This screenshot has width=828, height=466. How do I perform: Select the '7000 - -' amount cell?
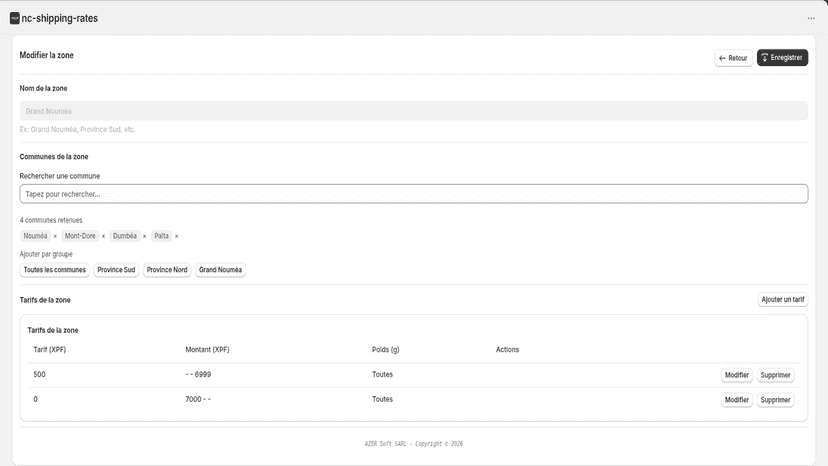tap(198, 399)
